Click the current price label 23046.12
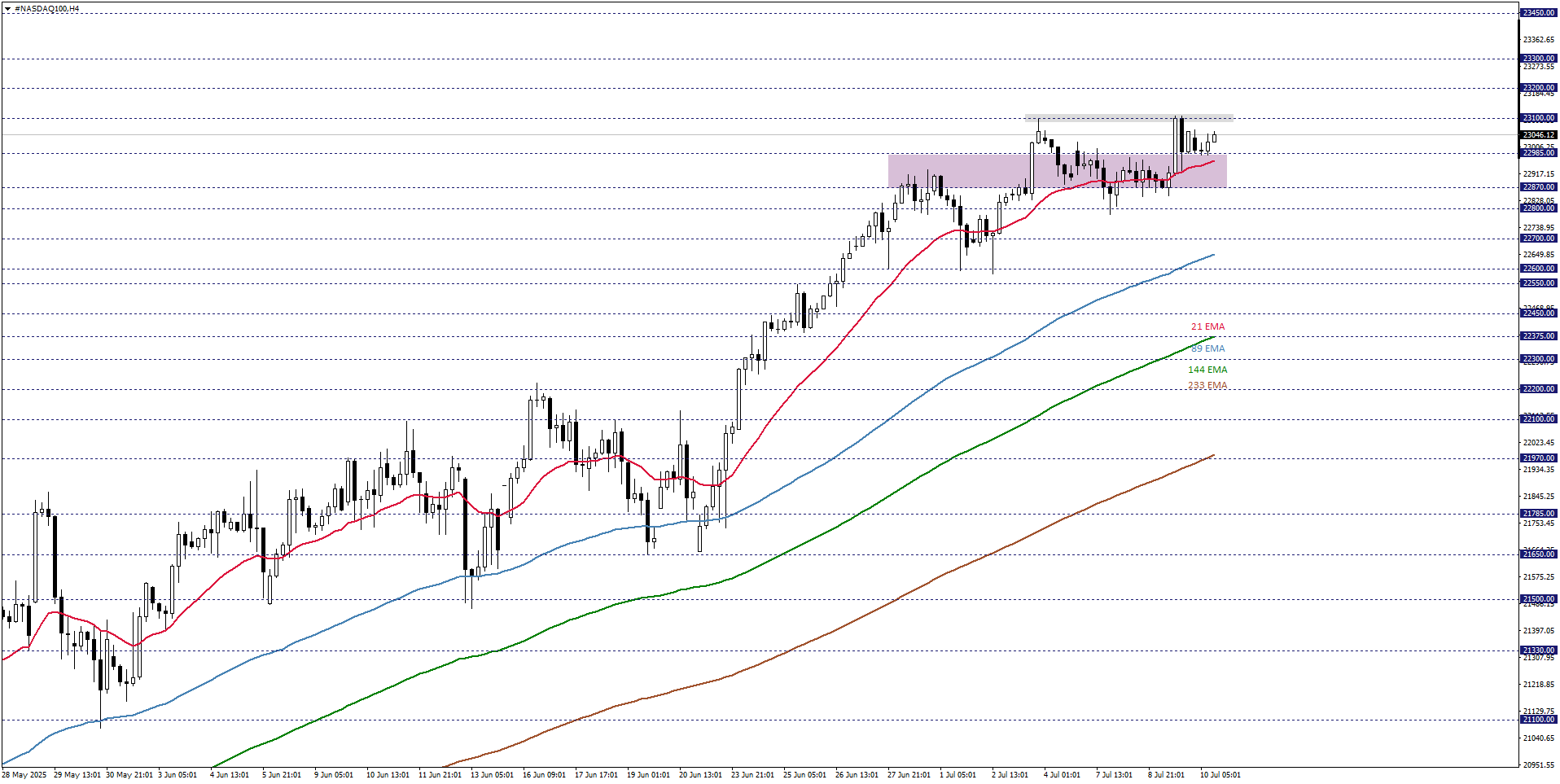 tap(1539, 135)
